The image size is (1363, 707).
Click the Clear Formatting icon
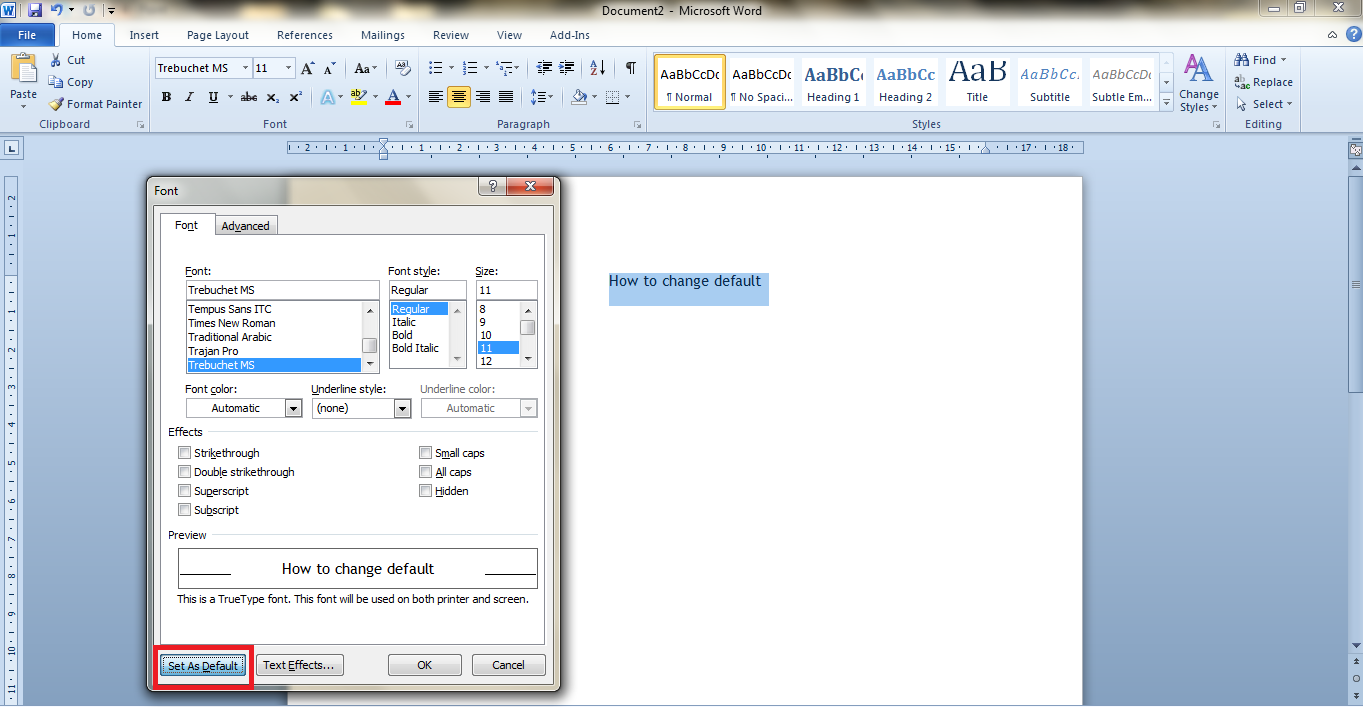click(403, 68)
